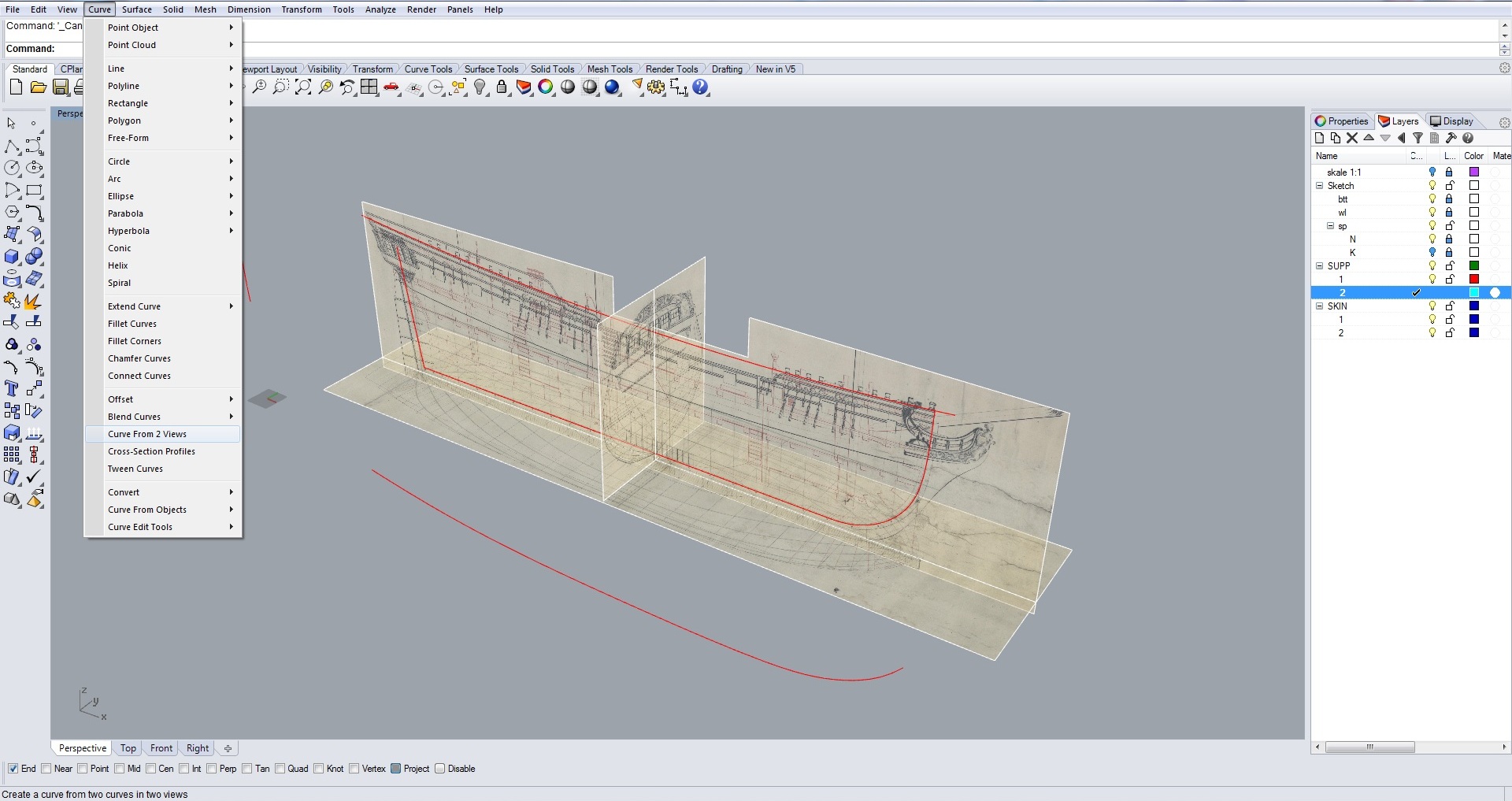Click the purple color swatch of skale 1:1
This screenshot has width=1512, height=801.
(1474, 172)
